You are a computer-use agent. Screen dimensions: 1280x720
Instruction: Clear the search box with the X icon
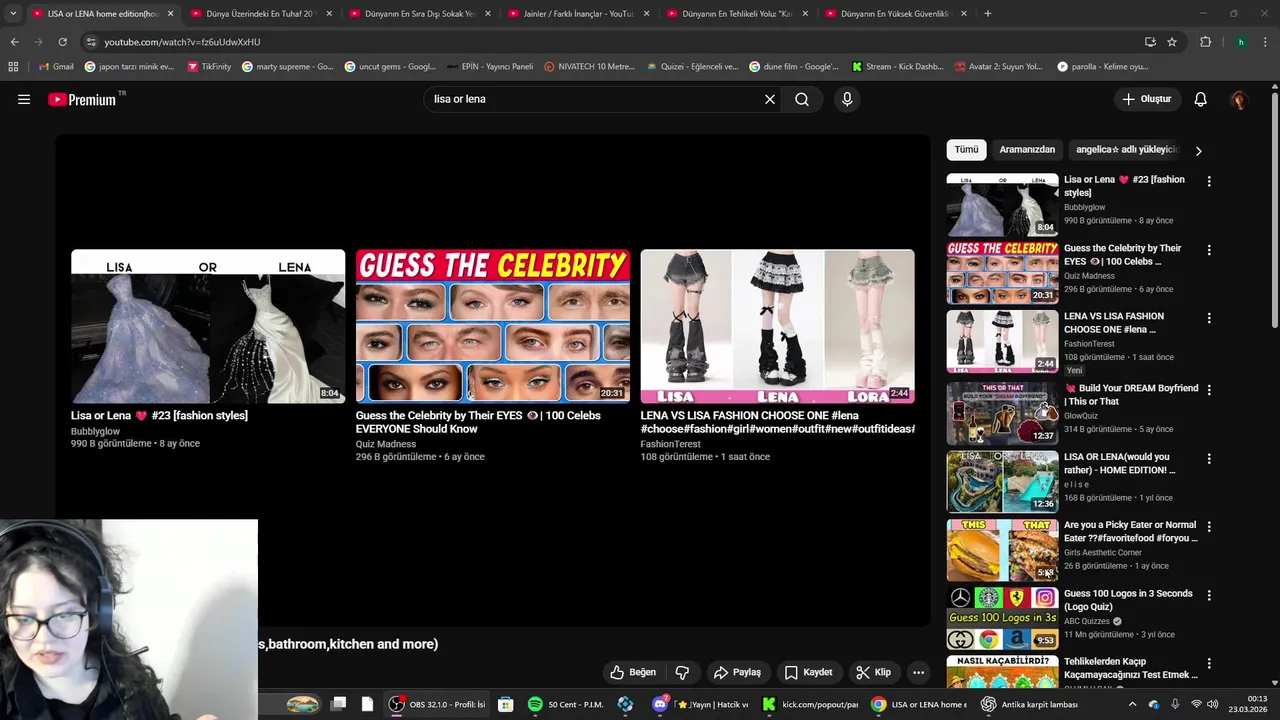[770, 99]
